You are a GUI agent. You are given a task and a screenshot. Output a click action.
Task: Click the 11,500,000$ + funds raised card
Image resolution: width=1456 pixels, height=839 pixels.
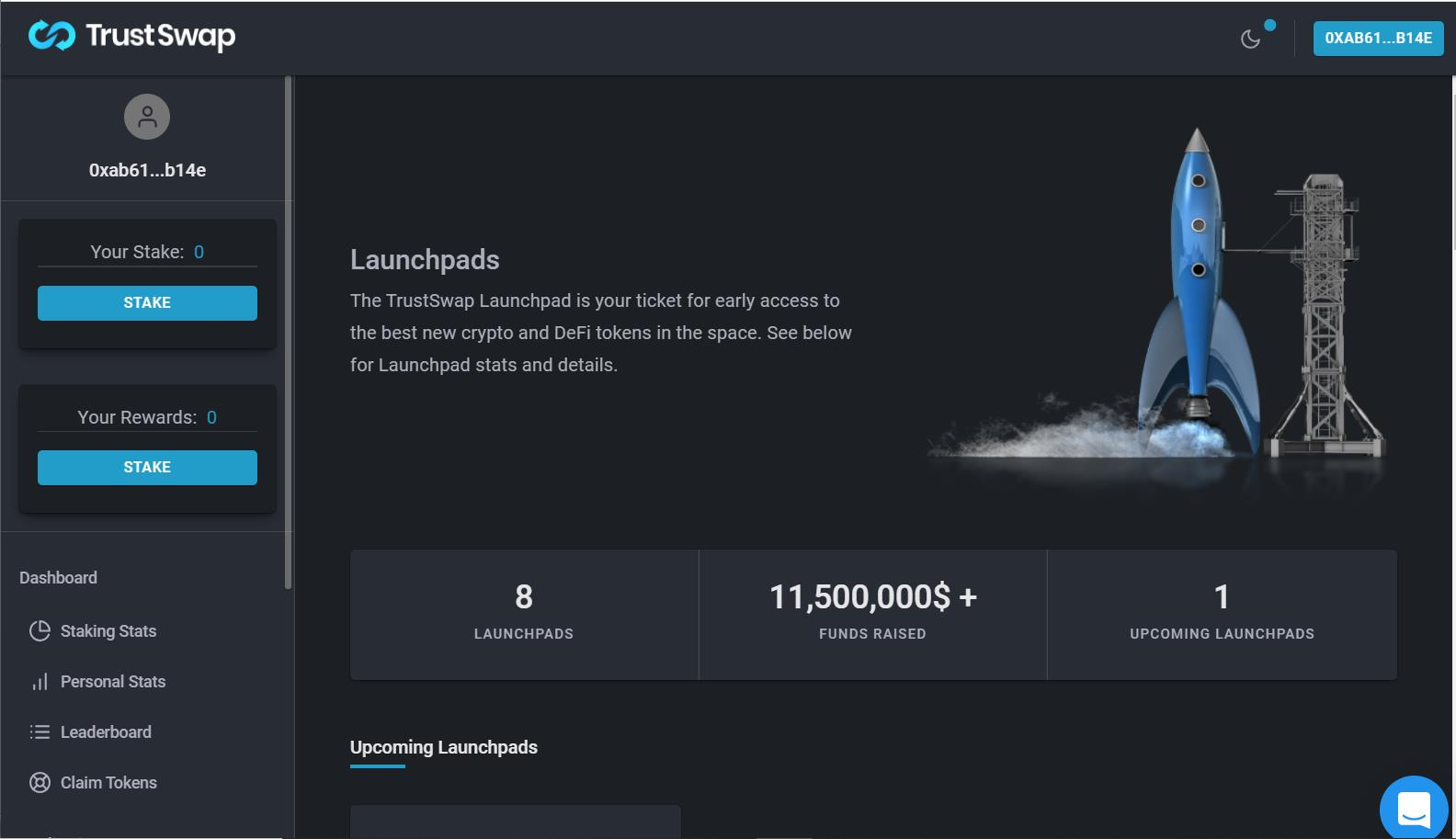(x=872, y=614)
